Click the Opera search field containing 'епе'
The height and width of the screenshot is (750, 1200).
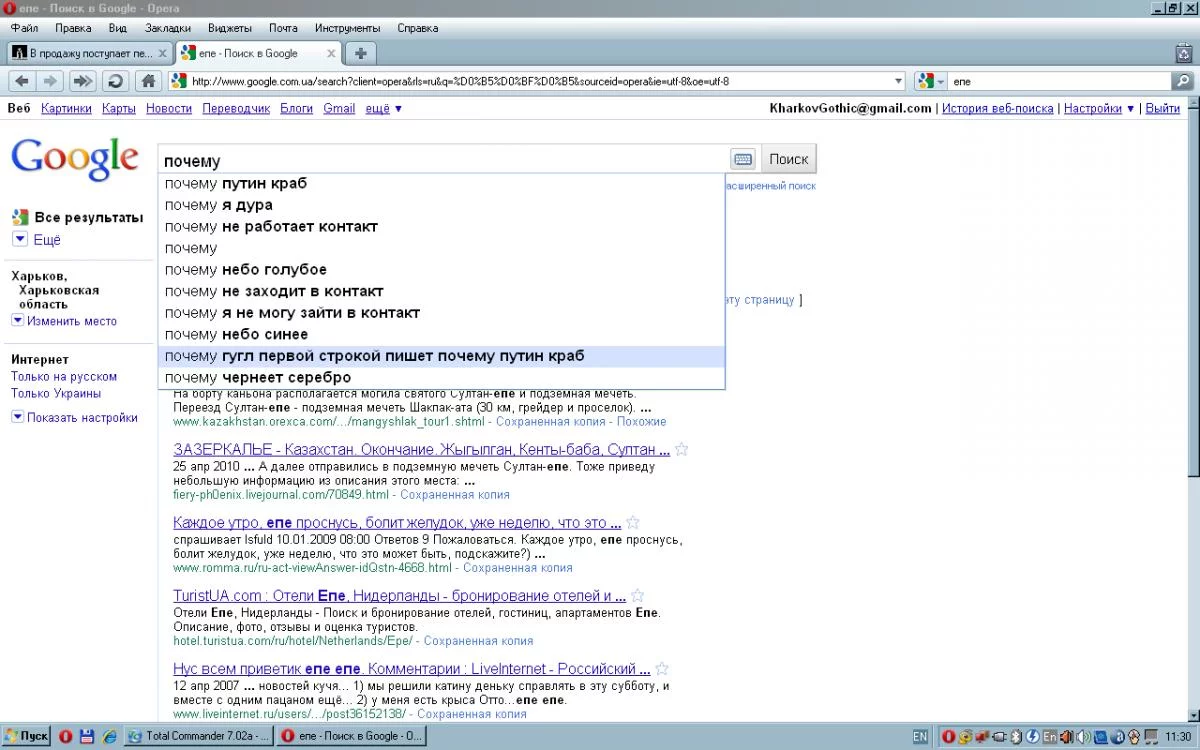coord(1060,81)
